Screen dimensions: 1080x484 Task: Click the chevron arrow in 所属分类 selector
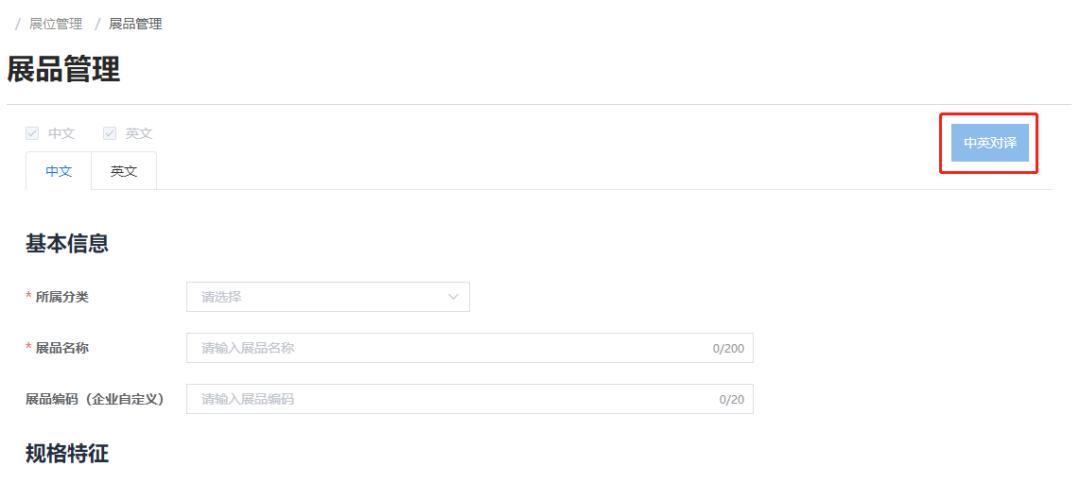(x=453, y=297)
